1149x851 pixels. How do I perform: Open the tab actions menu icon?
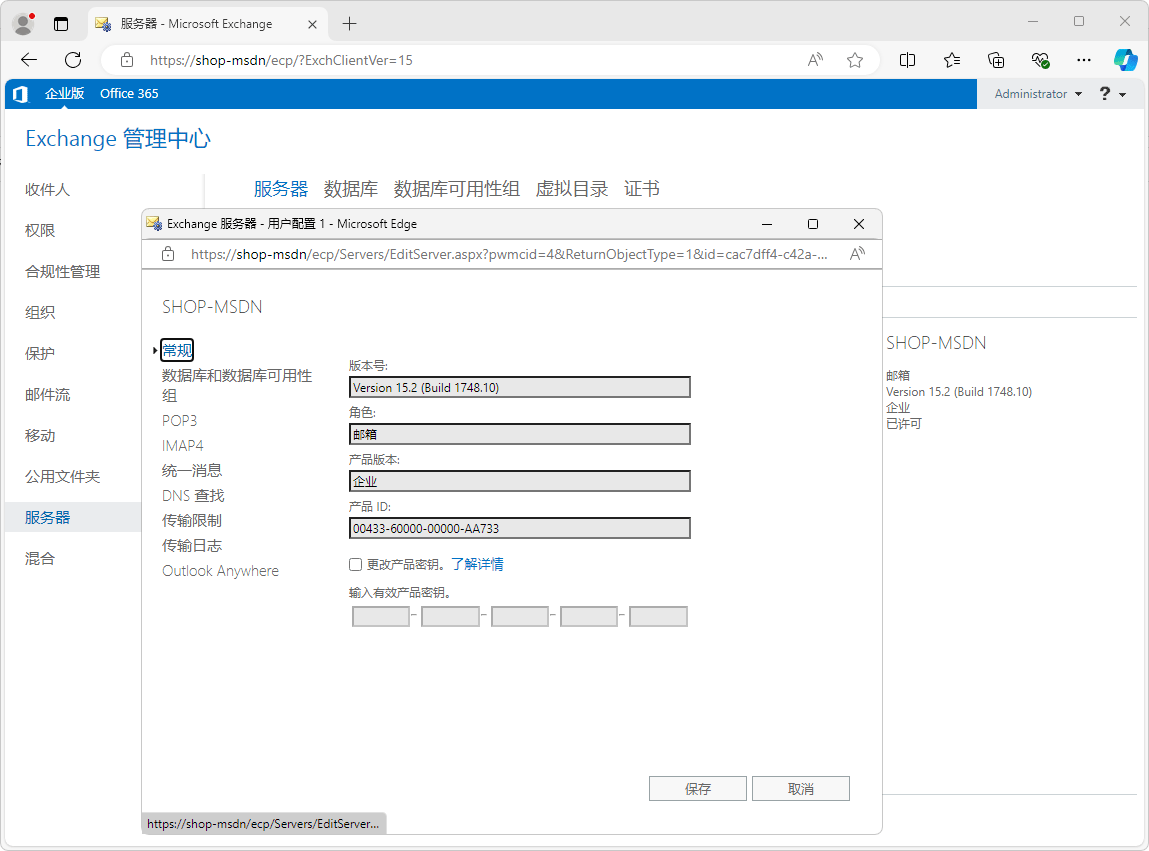click(61, 24)
